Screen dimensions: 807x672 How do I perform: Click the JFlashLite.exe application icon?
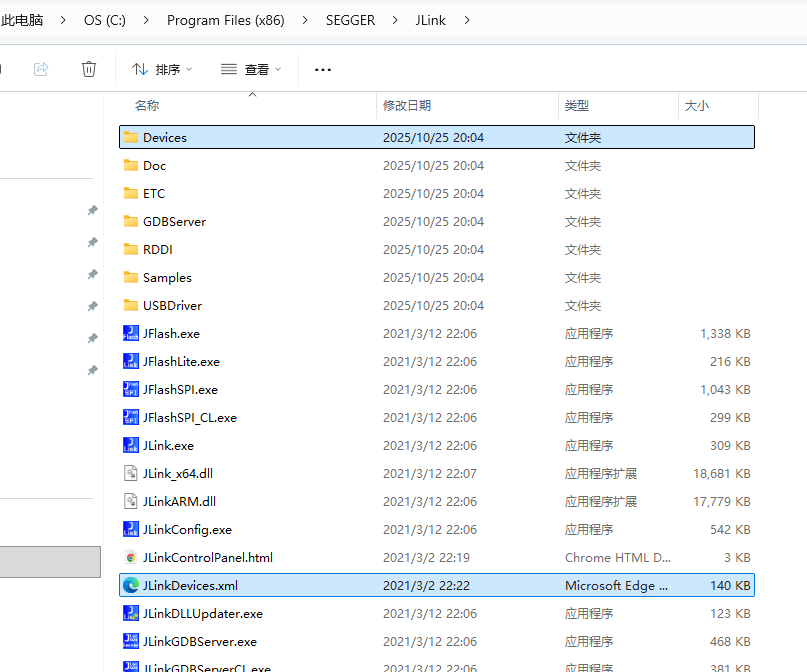(x=131, y=361)
